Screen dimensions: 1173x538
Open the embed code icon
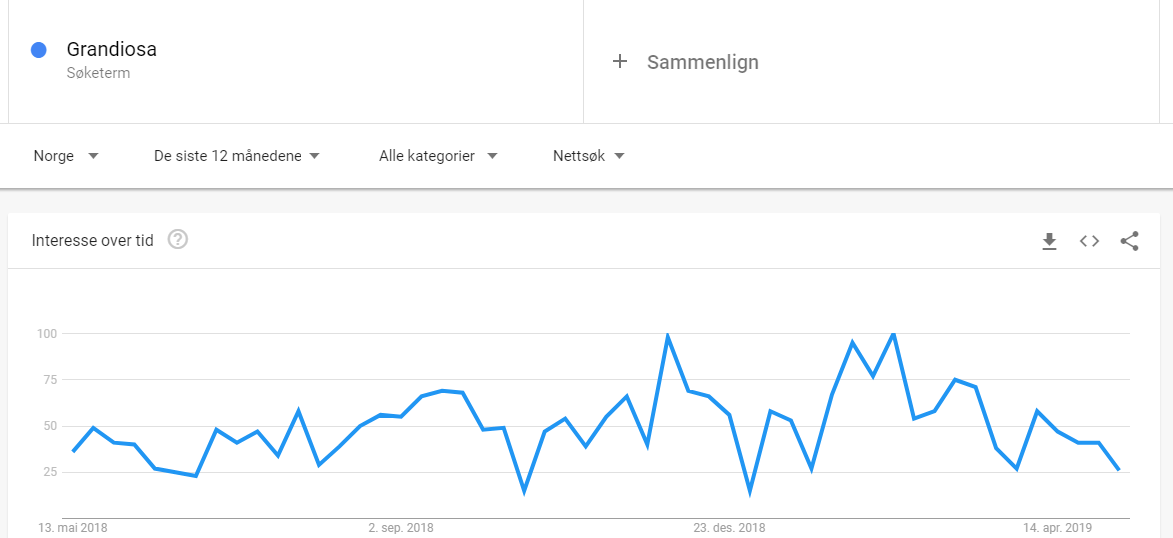point(1089,241)
